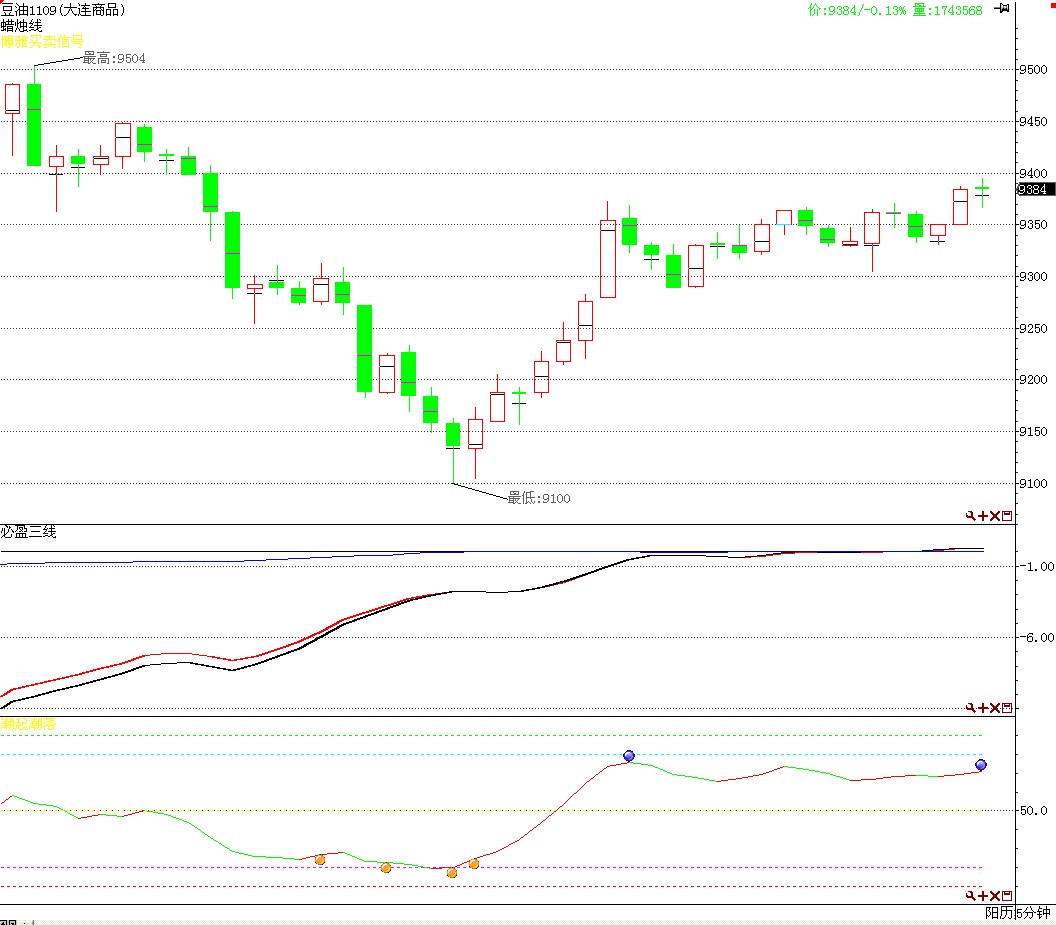Viewport: 1056px width, 925px height.
Task: Click the last candlestick on the chart
Action: point(982,193)
